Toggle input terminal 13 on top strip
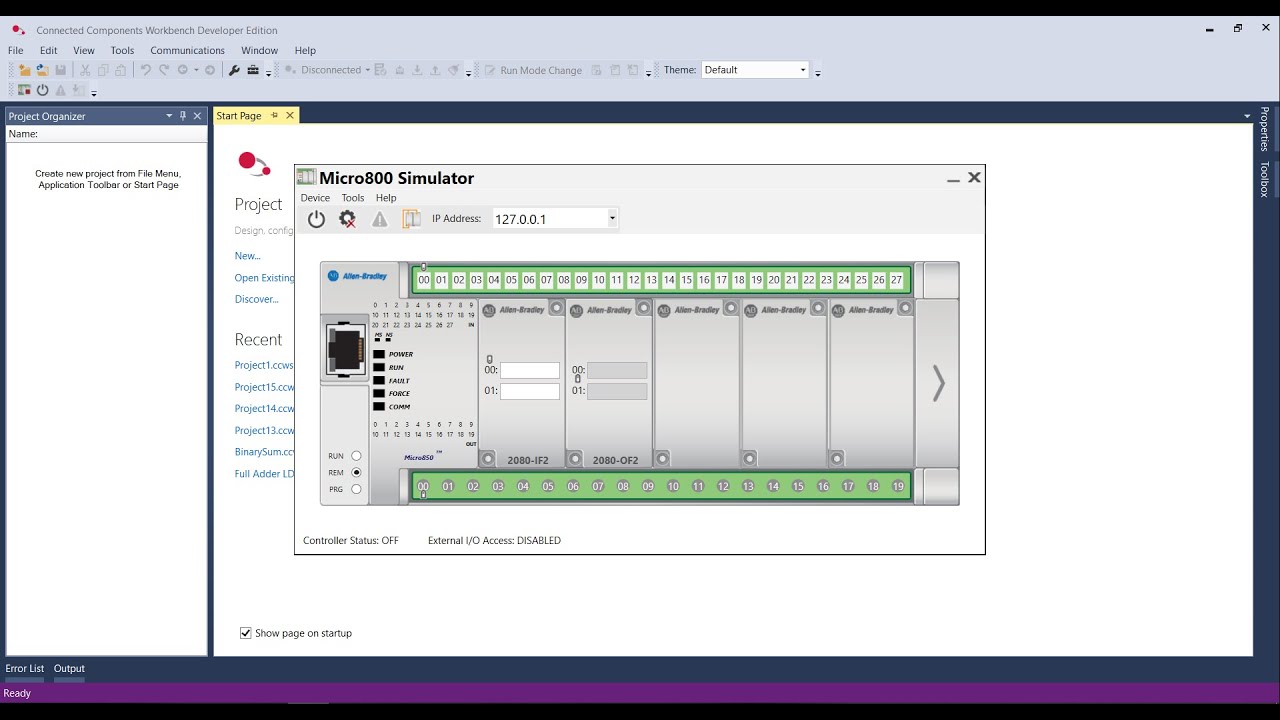The image size is (1280, 720). 651,280
